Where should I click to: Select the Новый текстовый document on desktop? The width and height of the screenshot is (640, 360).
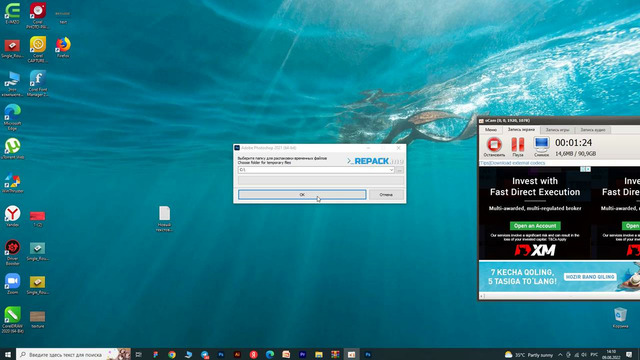(x=164, y=219)
